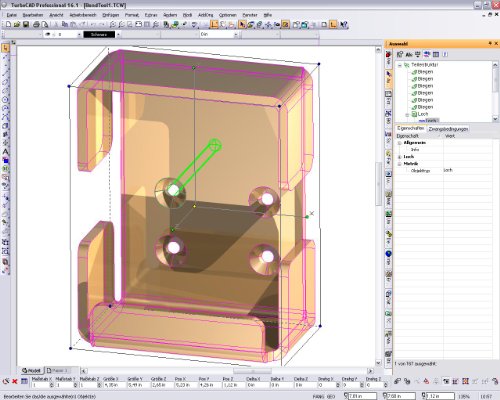
Task: Collapse the Loch tree node
Action: [x=407, y=115]
